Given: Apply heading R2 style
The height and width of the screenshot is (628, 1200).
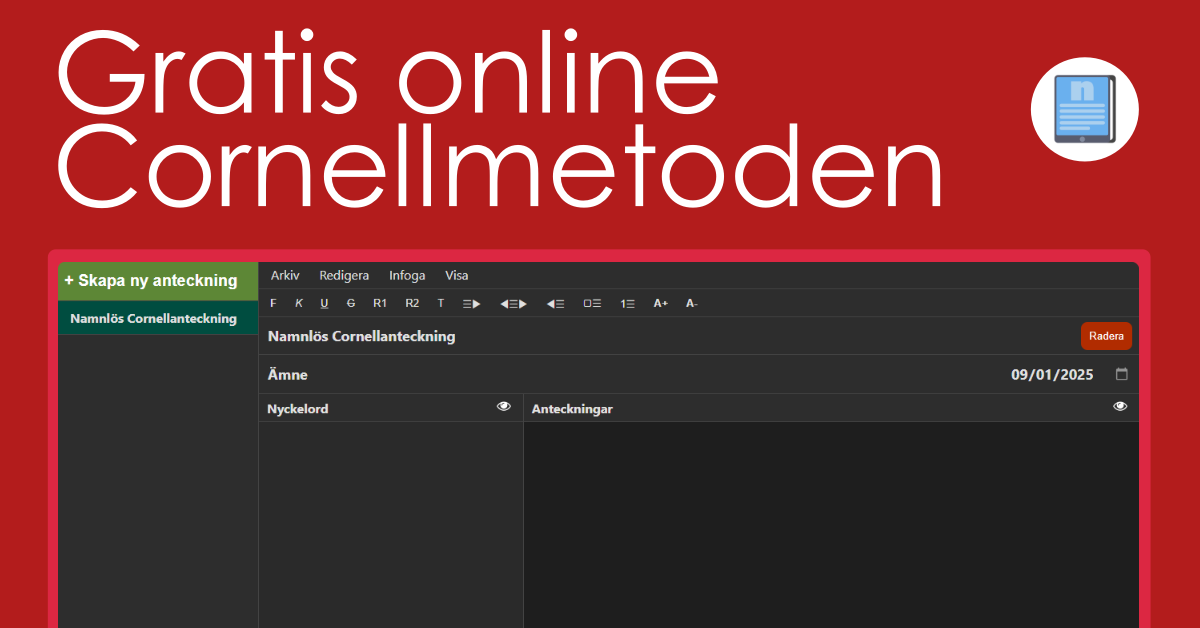Looking at the screenshot, I should [x=412, y=303].
